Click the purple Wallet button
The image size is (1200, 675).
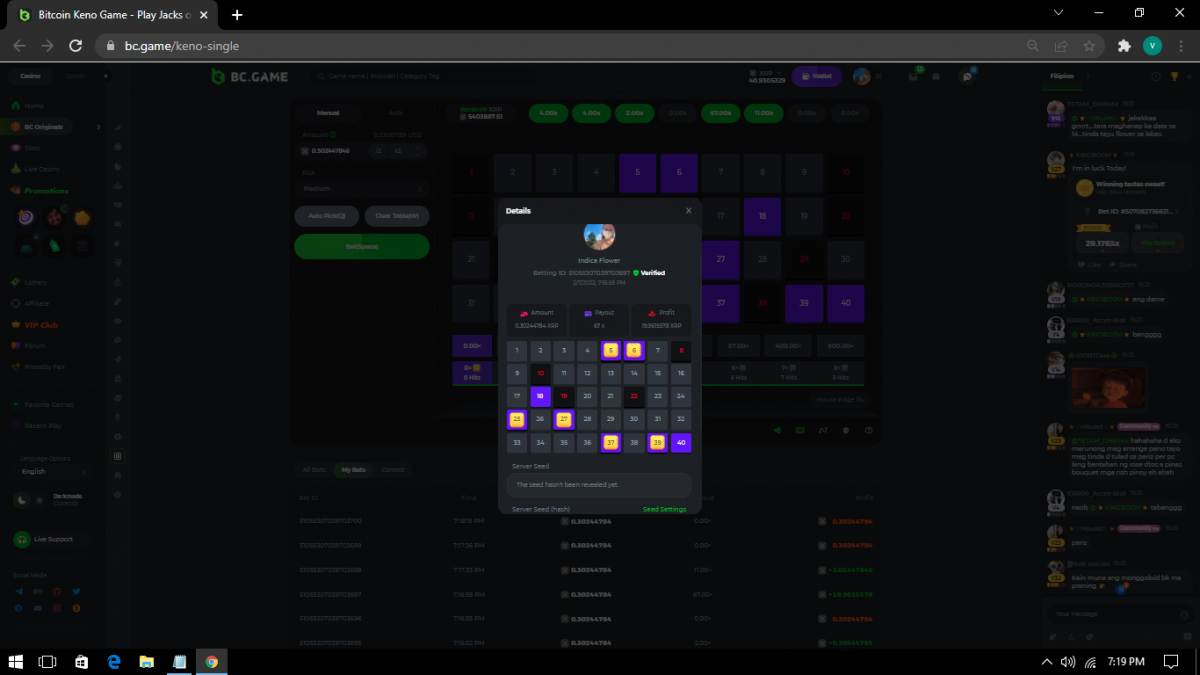click(816, 76)
